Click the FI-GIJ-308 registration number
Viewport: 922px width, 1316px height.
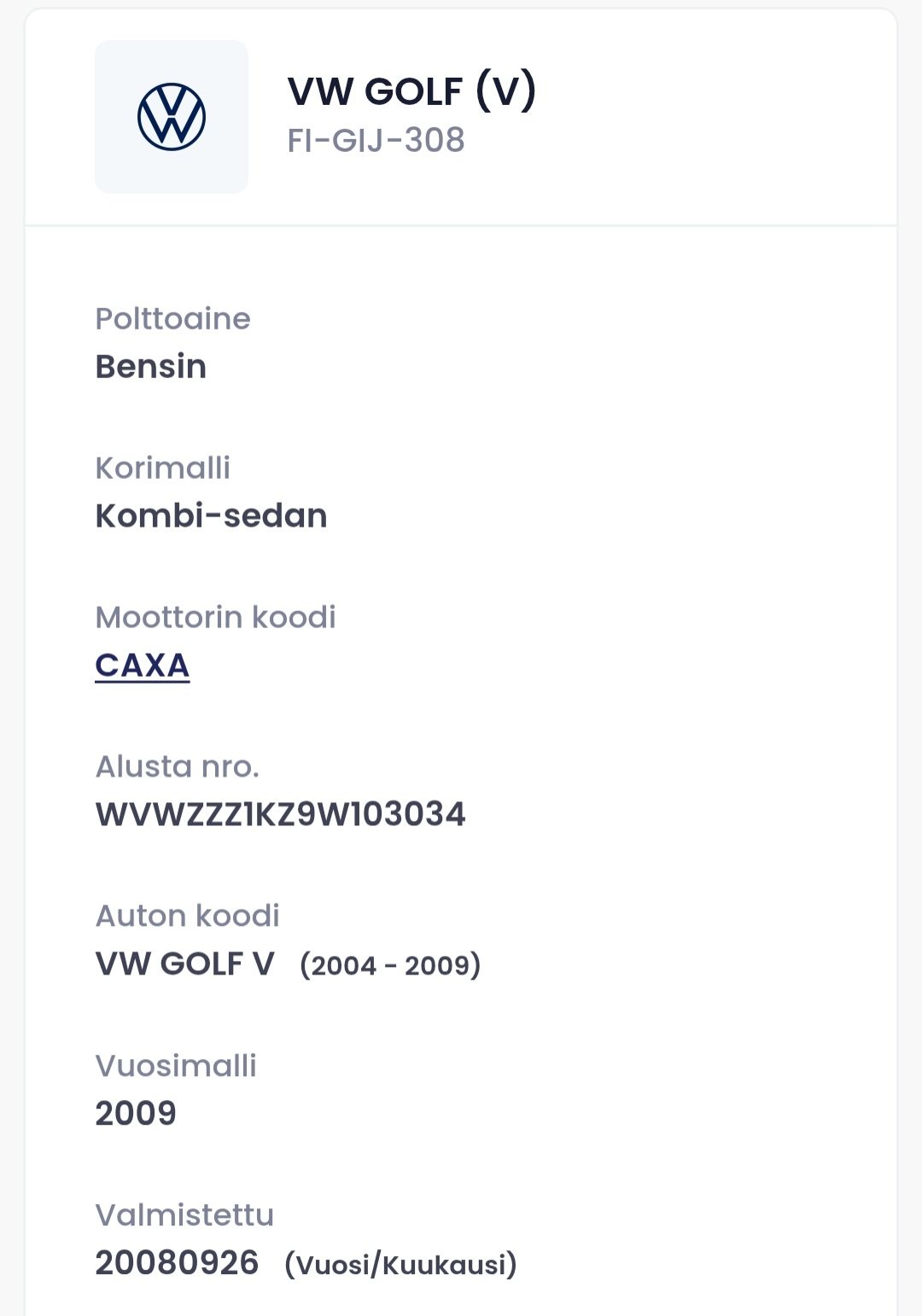[x=376, y=140]
